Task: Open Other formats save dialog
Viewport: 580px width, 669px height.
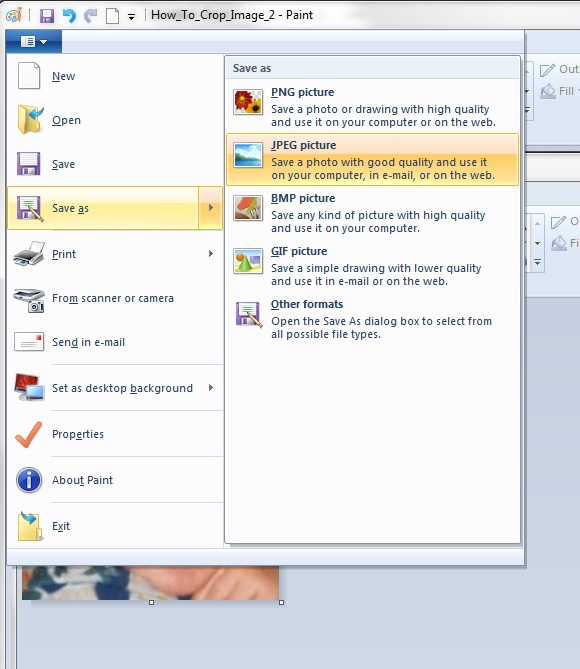Action: (373, 319)
